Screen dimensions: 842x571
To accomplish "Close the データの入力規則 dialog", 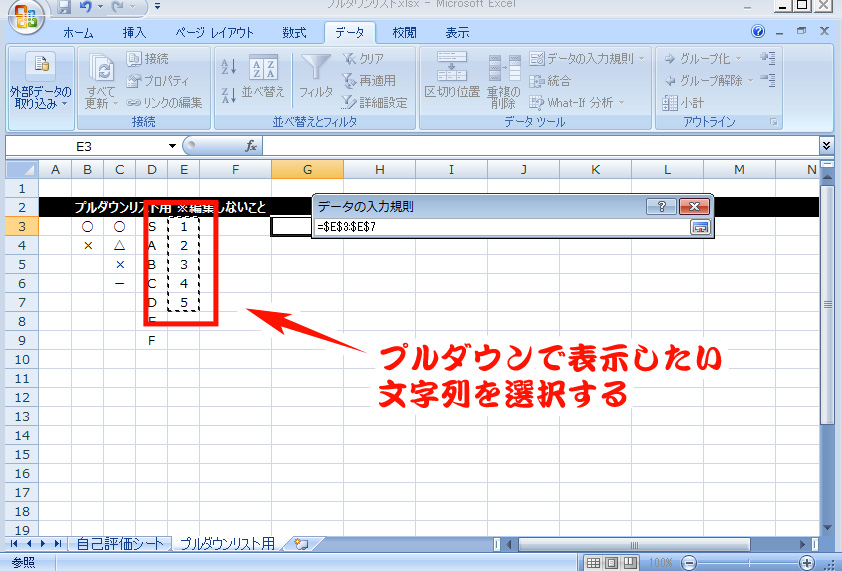I will tap(694, 206).
